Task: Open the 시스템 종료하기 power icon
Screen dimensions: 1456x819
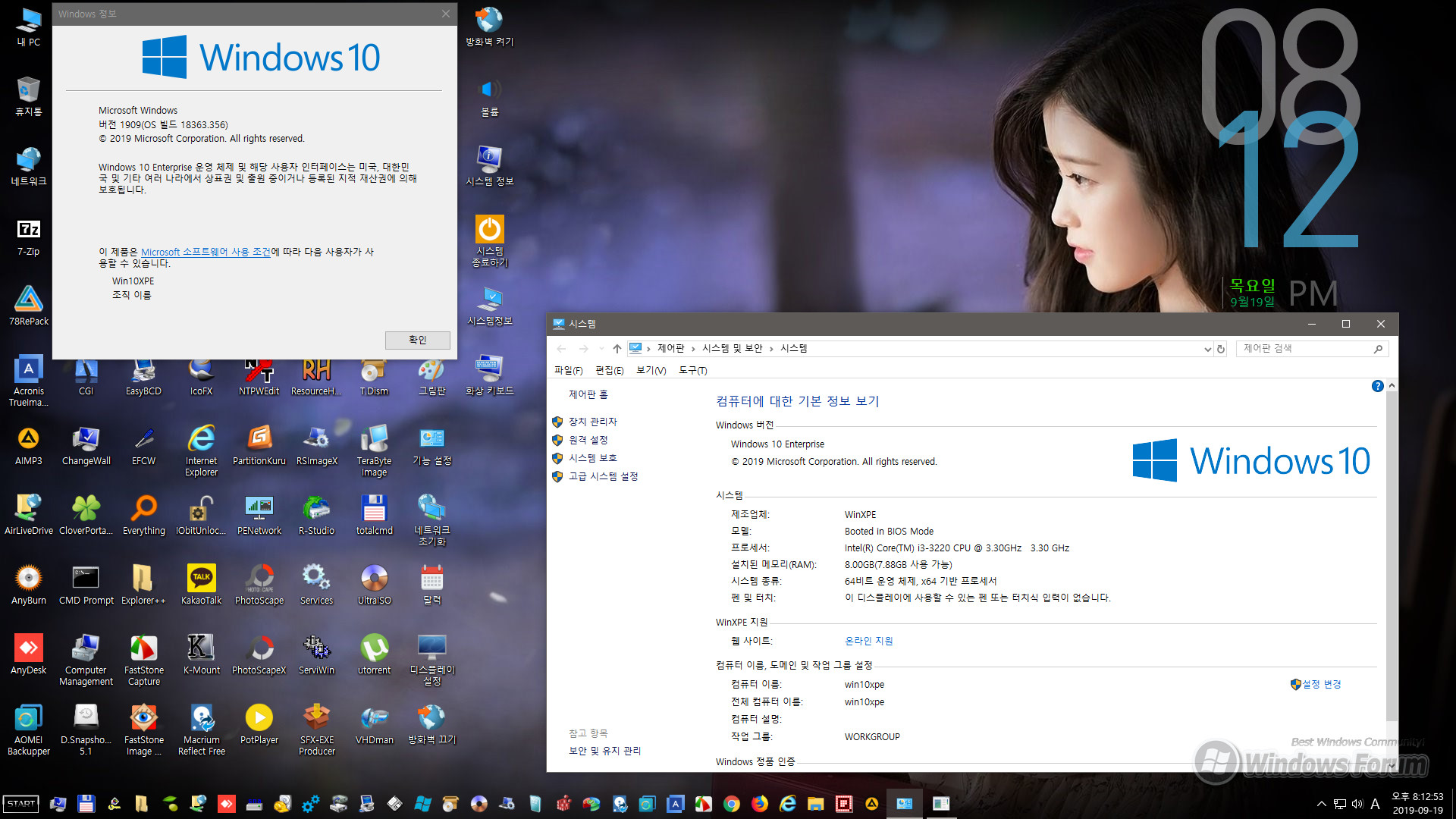Action: coord(489,241)
